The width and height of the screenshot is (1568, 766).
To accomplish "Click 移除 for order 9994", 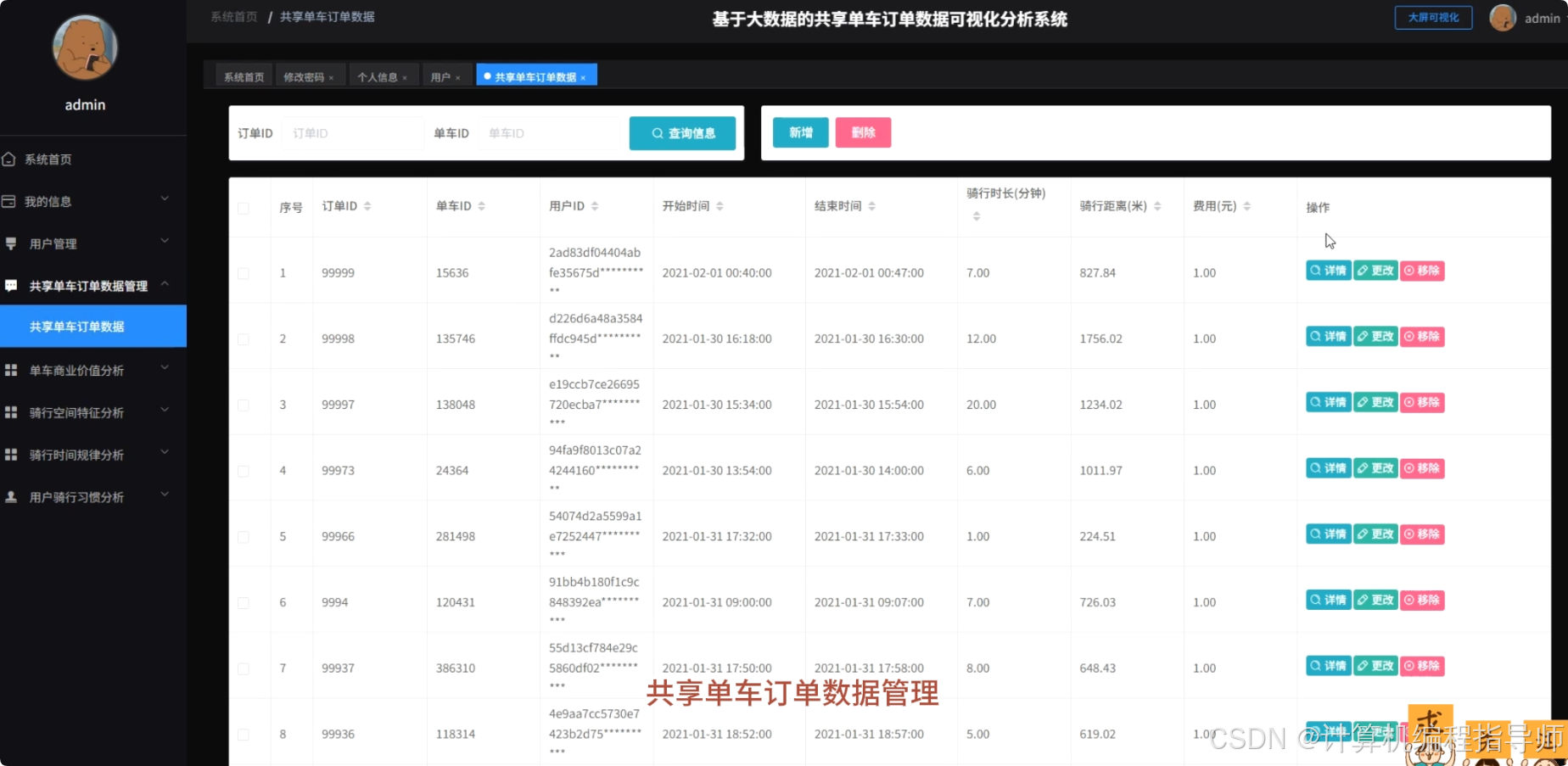I will pyautogui.click(x=1422, y=600).
